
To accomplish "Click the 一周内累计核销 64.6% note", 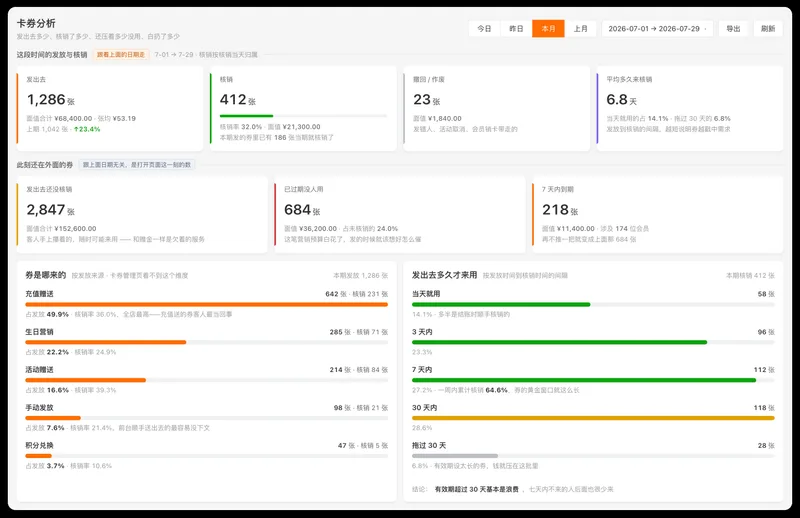I will pyautogui.click(x=472, y=390).
